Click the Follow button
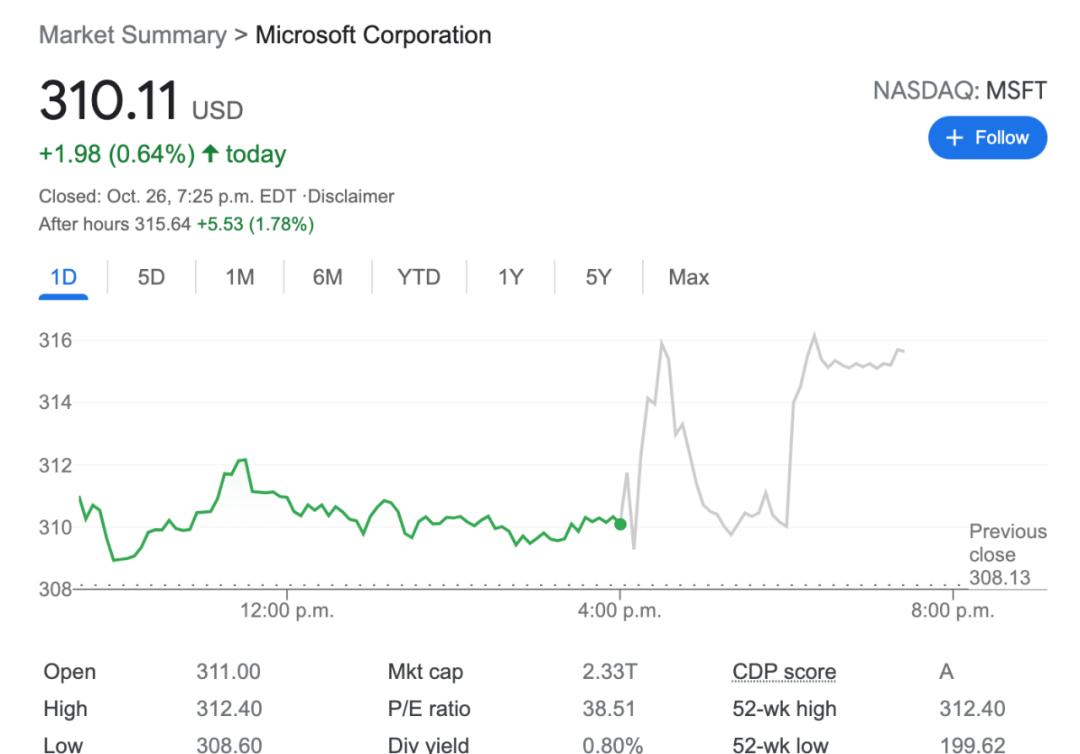Image resolution: width=1080 pixels, height=754 pixels. [987, 137]
